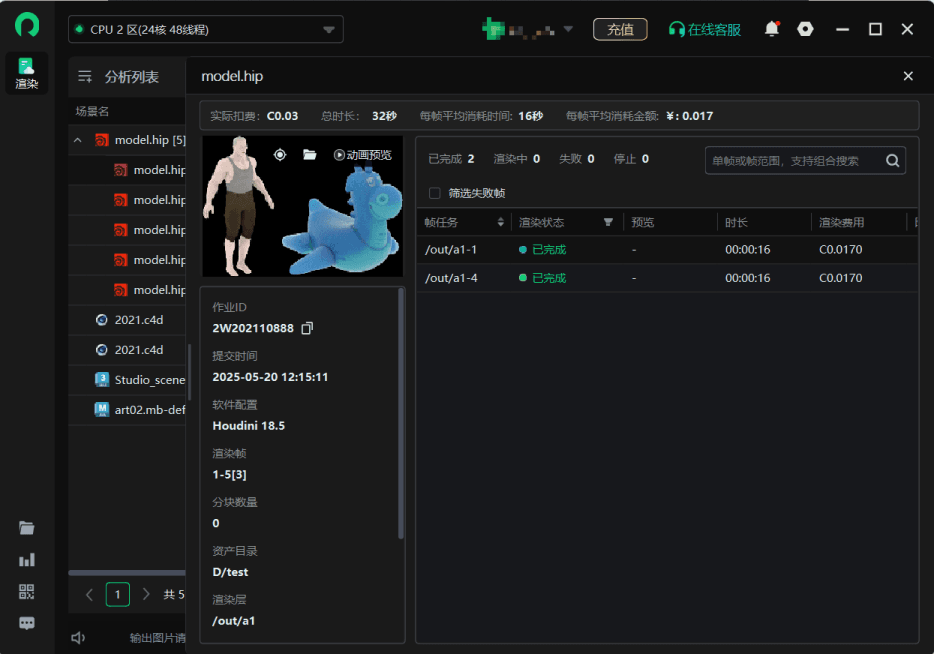Open the statistics chart icon in sidebar

[27, 560]
